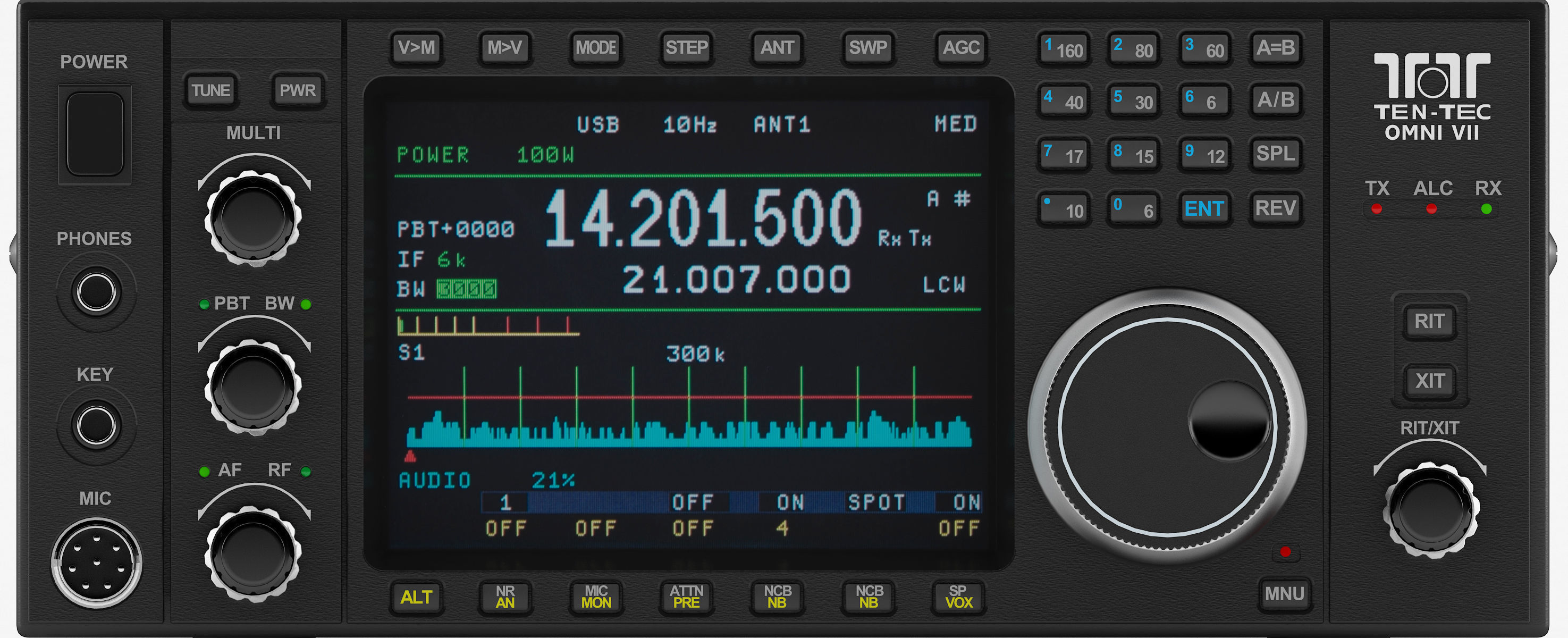Screen dimensions: 1568x638
Task: Click the ALC indicator LED
Action: click(x=1431, y=209)
